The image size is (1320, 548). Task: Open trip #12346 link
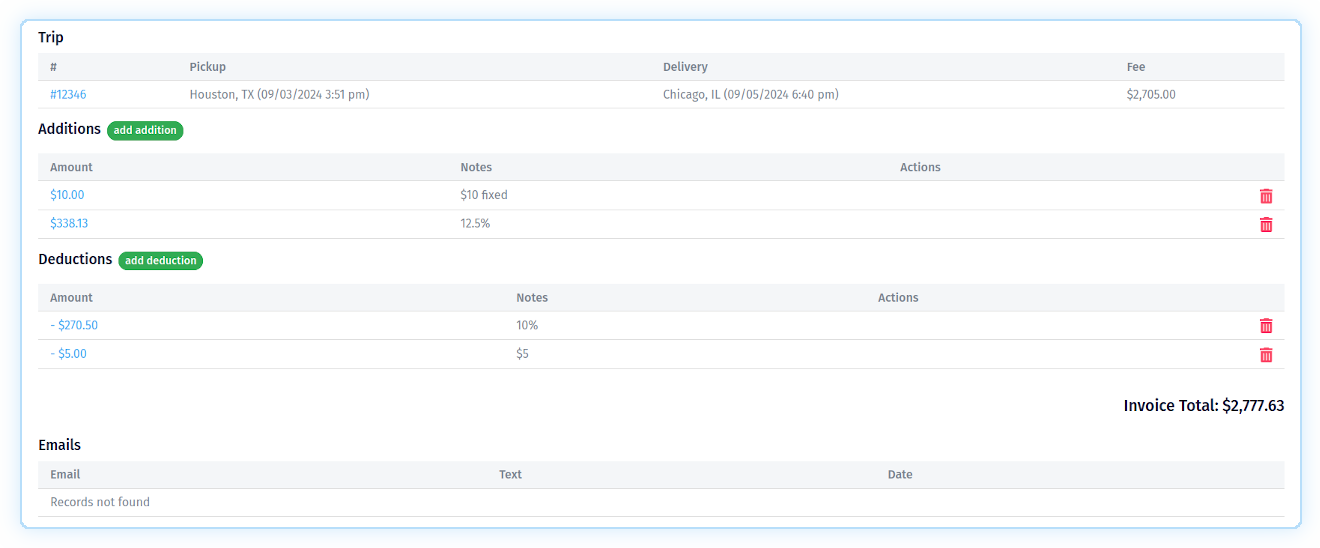[x=68, y=95]
